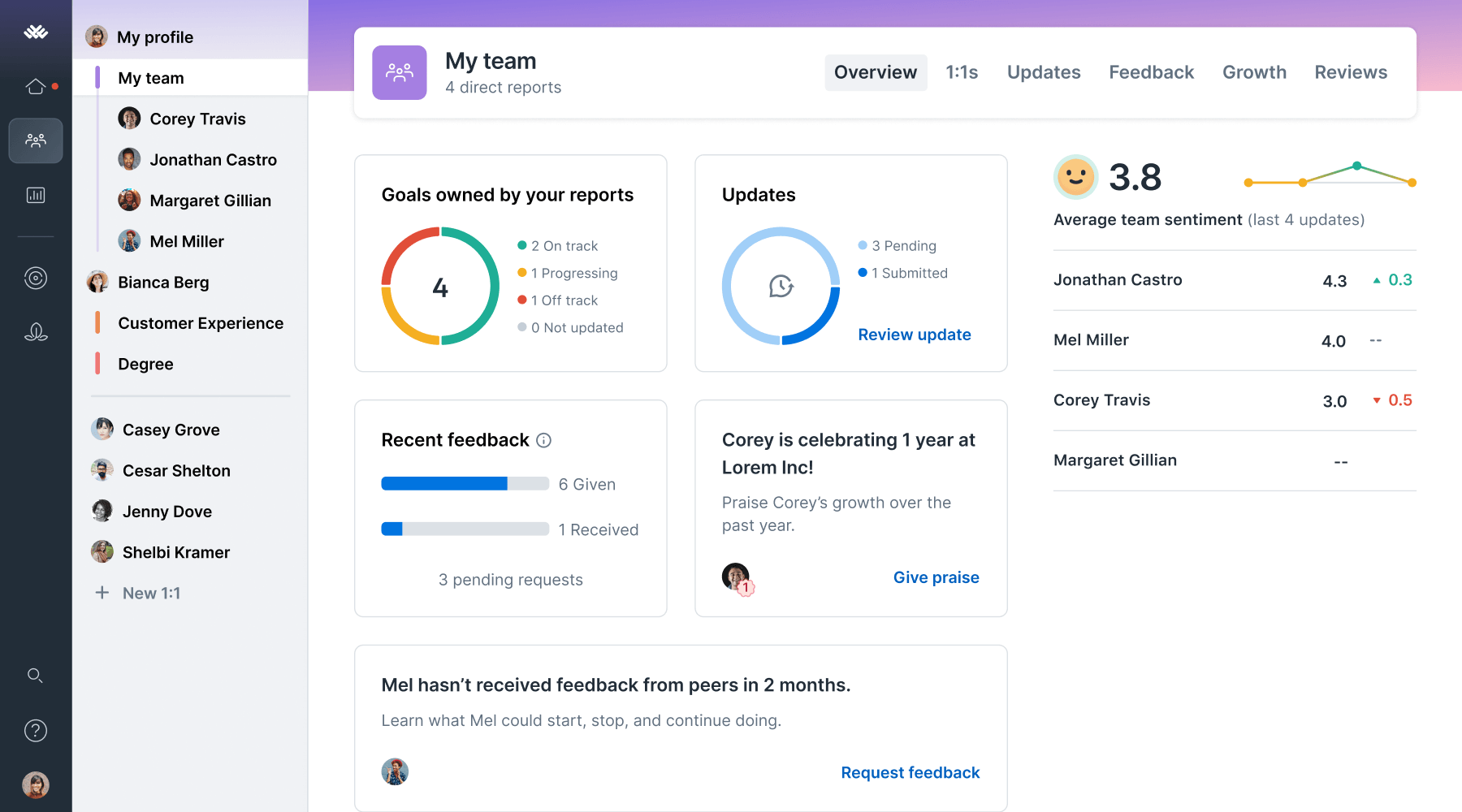This screenshot has height=812, width=1462.
Task: Open the Growth leaf icon in sidebar
Action: [36, 331]
